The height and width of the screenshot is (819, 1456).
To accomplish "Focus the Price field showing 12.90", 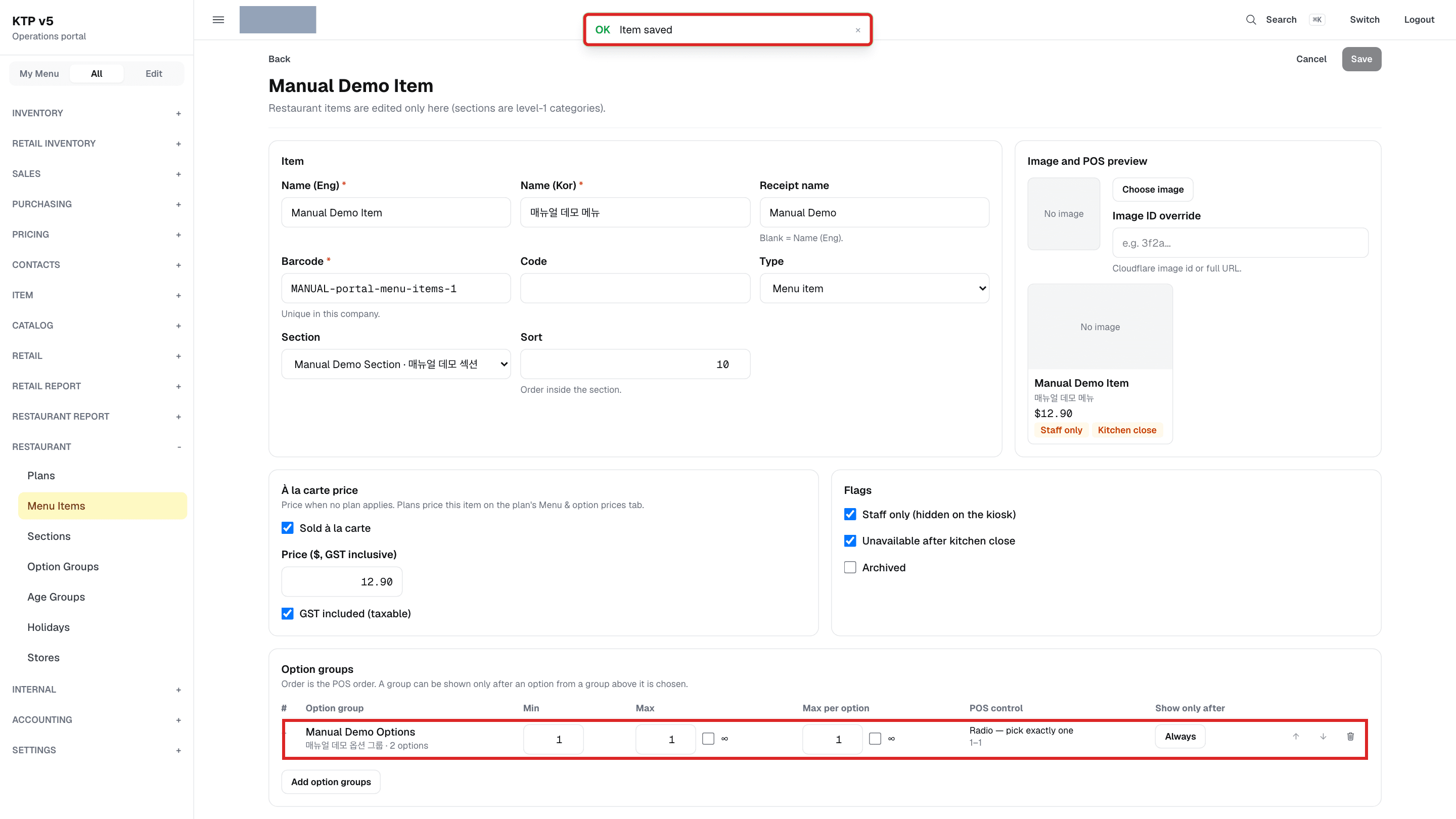I will 341,581.
